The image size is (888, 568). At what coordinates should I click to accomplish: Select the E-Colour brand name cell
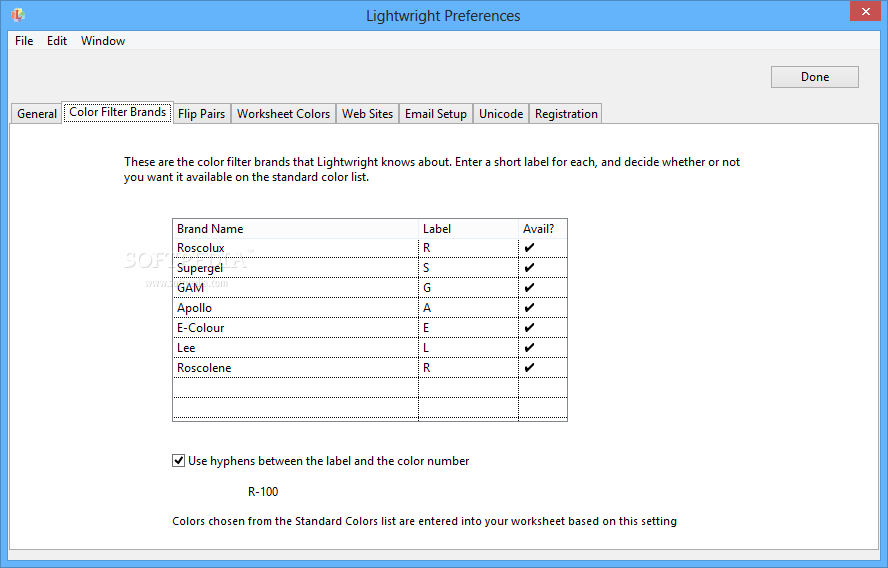point(296,328)
